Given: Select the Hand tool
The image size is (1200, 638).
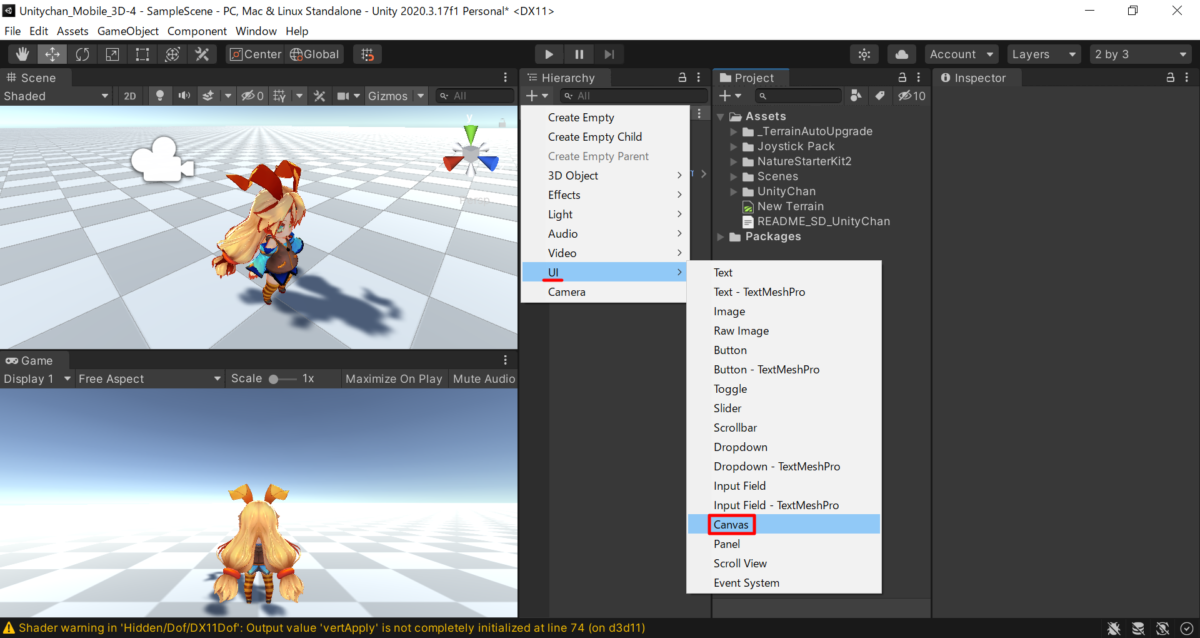Looking at the screenshot, I should pyautogui.click(x=23, y=54).
